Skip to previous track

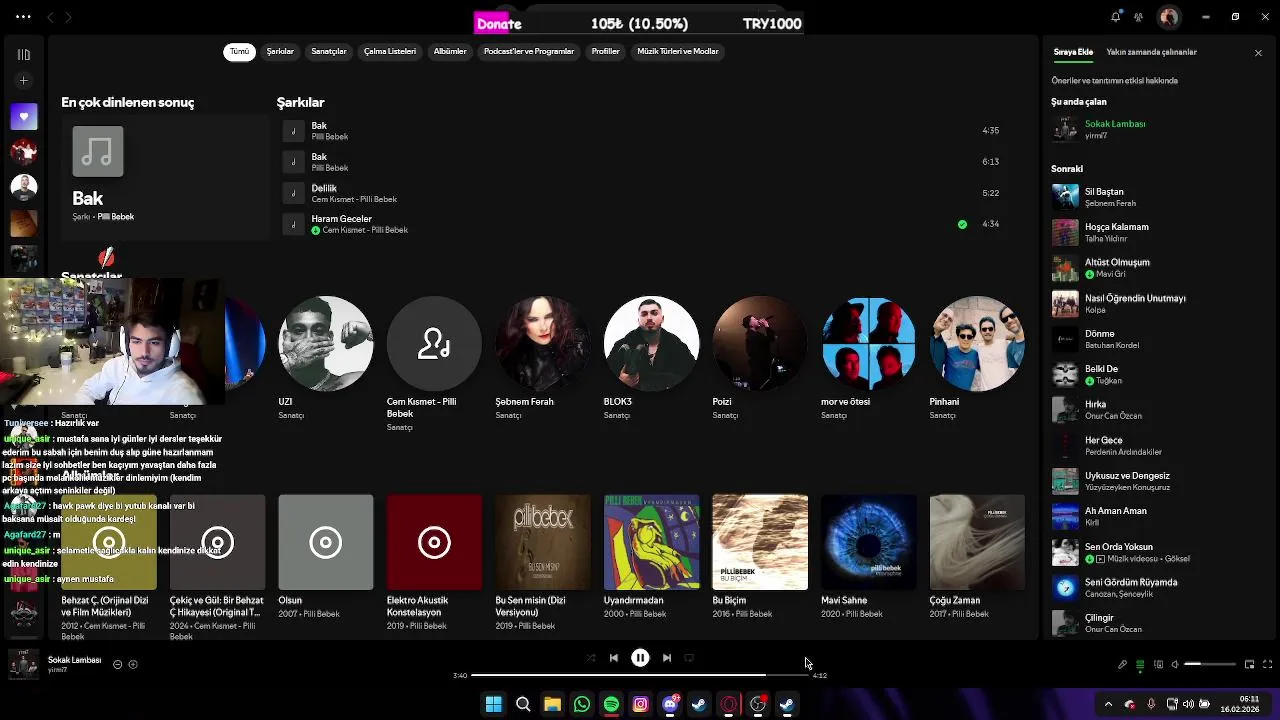click(x=614, y=658)
